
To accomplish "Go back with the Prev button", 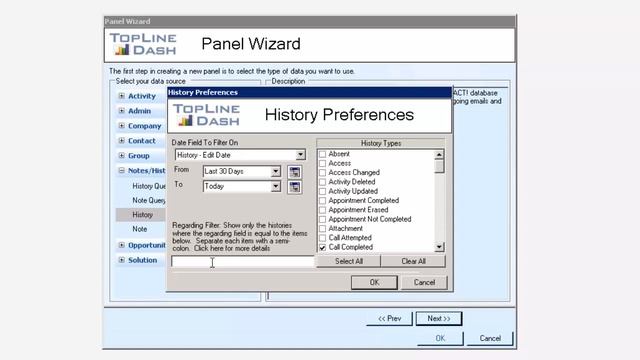I will (x=389, y=318).
